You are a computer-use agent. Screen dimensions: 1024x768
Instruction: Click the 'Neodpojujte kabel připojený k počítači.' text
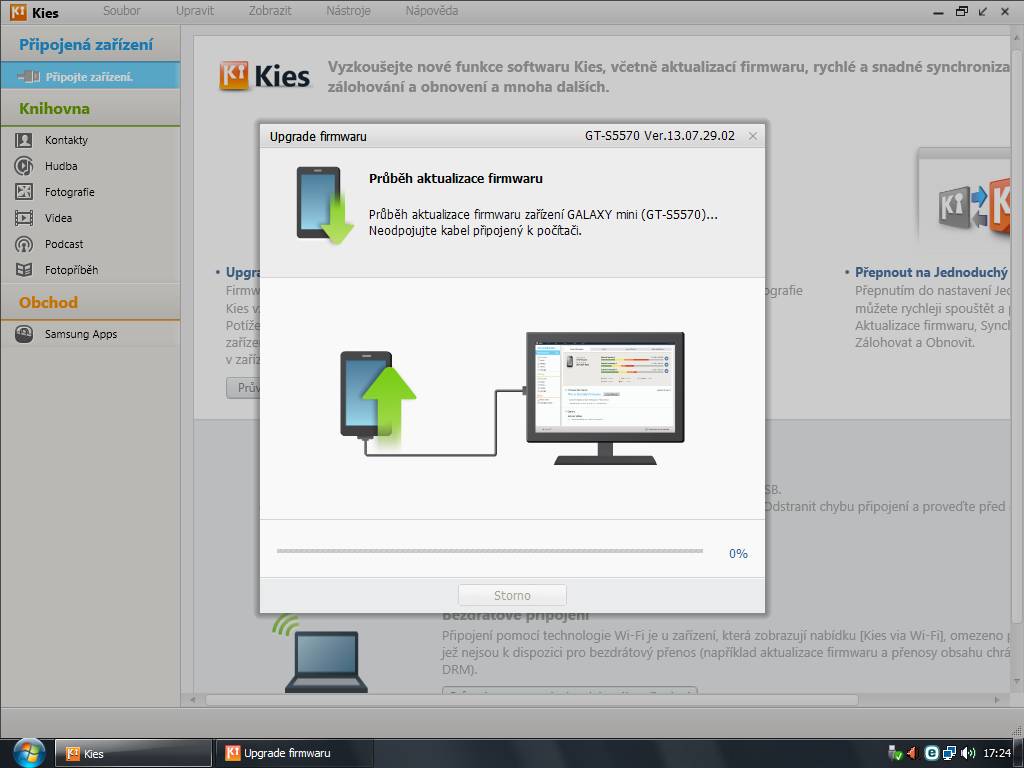click(475, 231)
